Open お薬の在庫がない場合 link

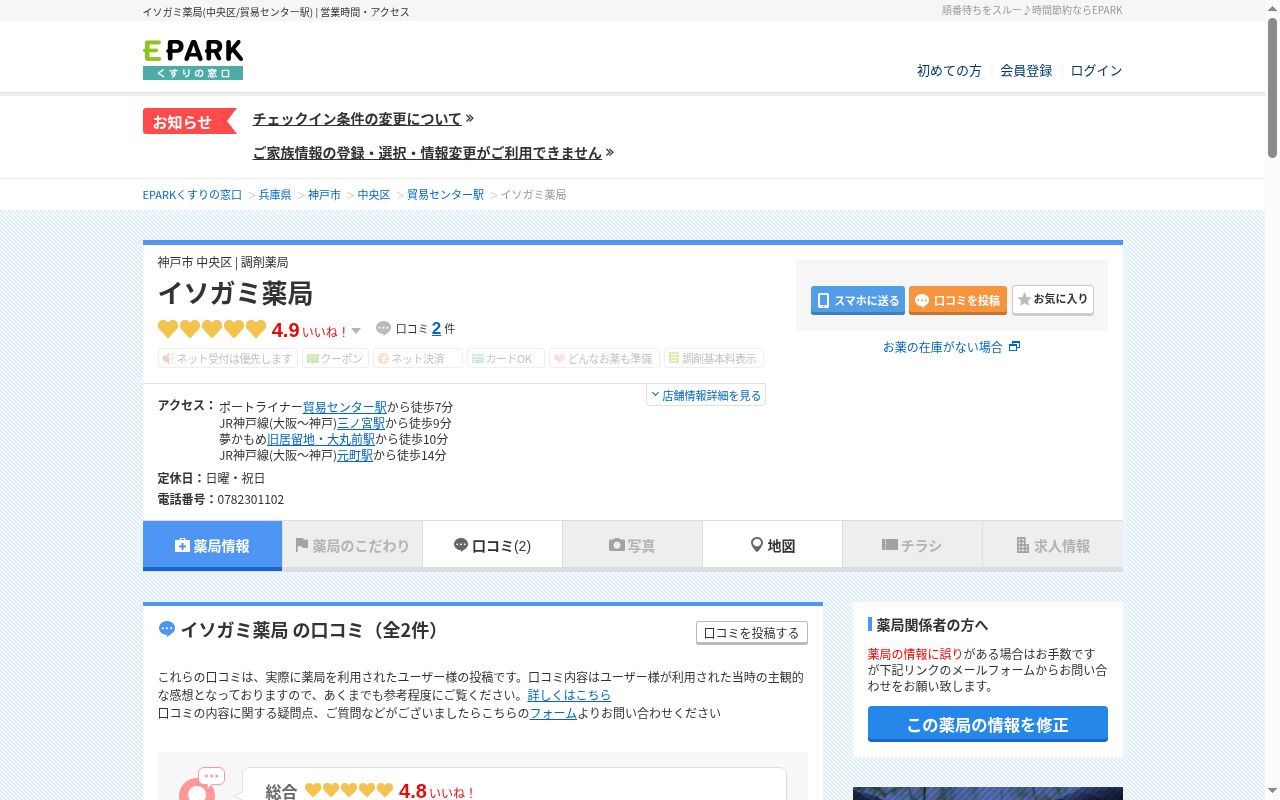(x=942, y=347)
